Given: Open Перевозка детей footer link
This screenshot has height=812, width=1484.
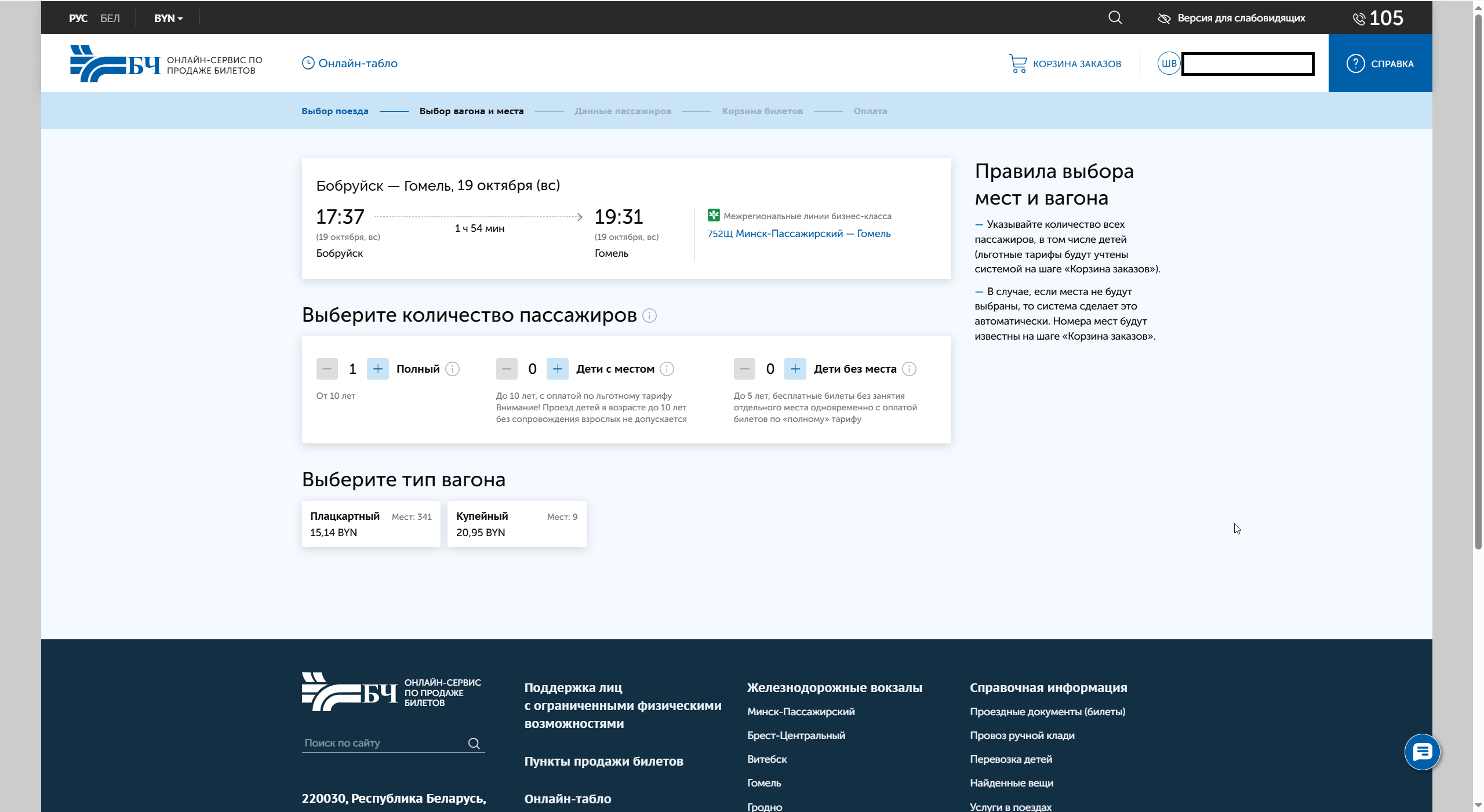Looking at the screenshot, I should click(x=1011, y=759).
